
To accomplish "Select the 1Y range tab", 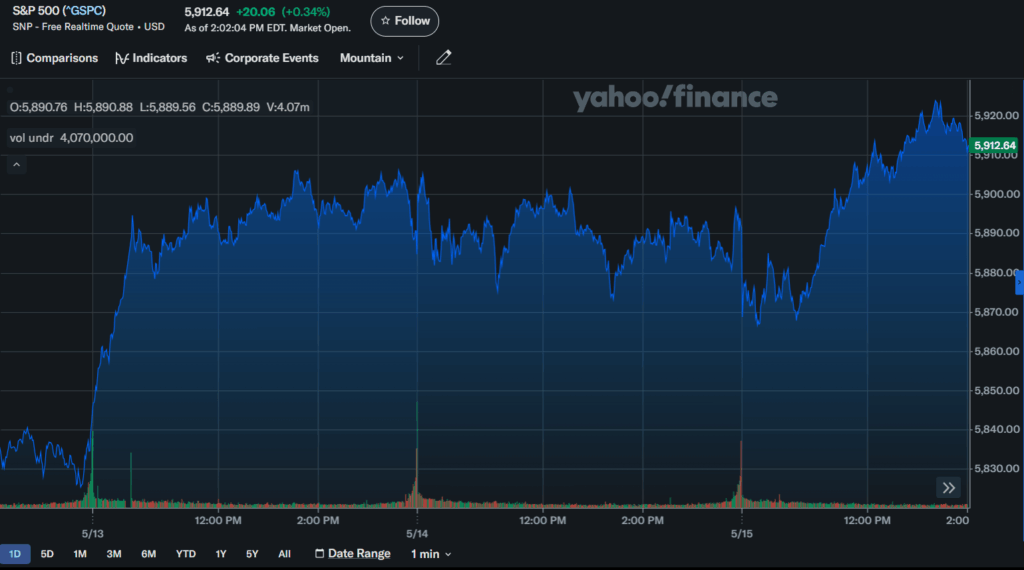I will click(x=221, y=554).
